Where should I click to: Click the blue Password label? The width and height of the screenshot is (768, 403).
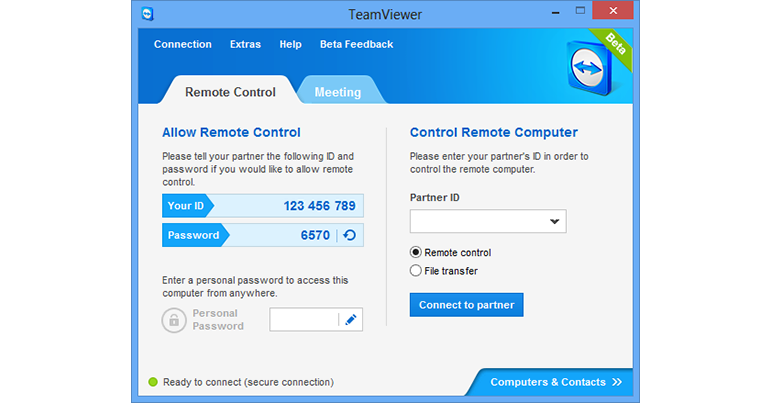pyautogui.click(x=193, y=235)
